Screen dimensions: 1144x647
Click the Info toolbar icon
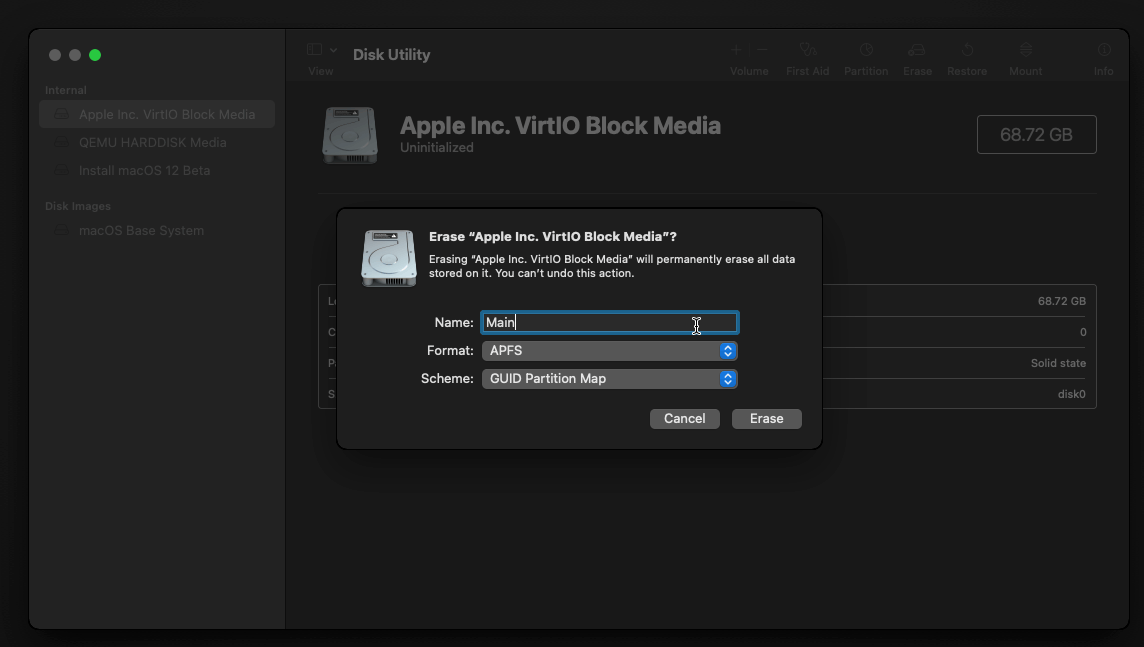point(1104,50)
